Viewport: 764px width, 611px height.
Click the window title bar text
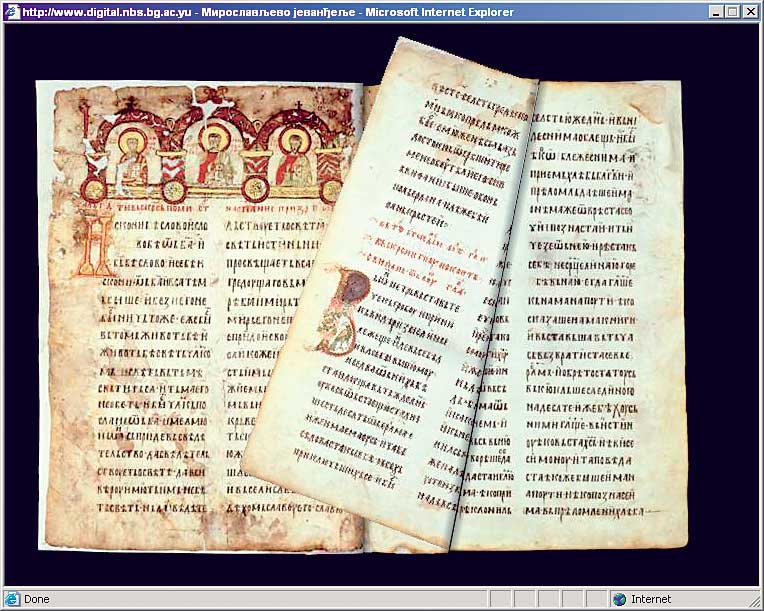coord(267,12)
